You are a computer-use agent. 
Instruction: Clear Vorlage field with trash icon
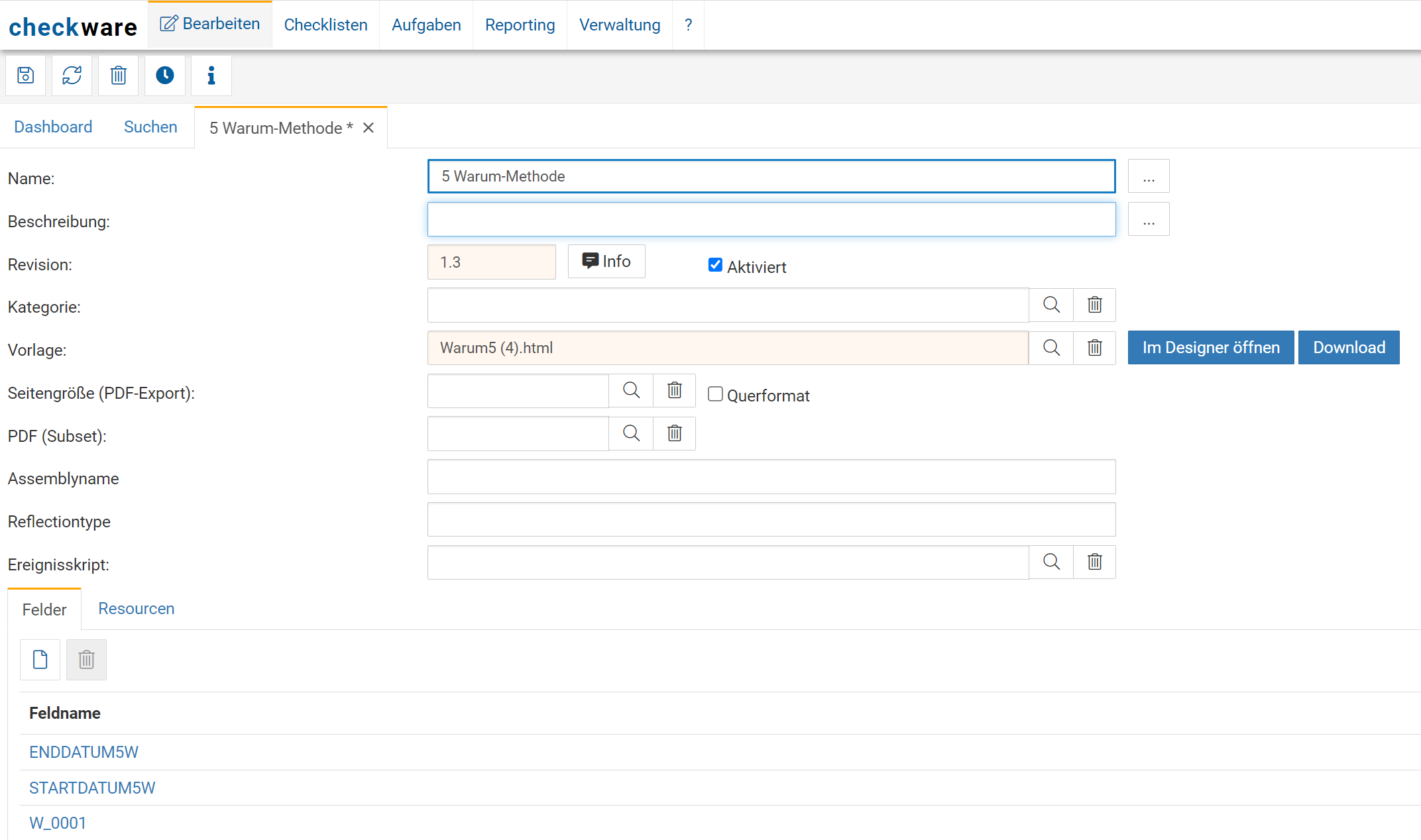tap(1094, 348)
